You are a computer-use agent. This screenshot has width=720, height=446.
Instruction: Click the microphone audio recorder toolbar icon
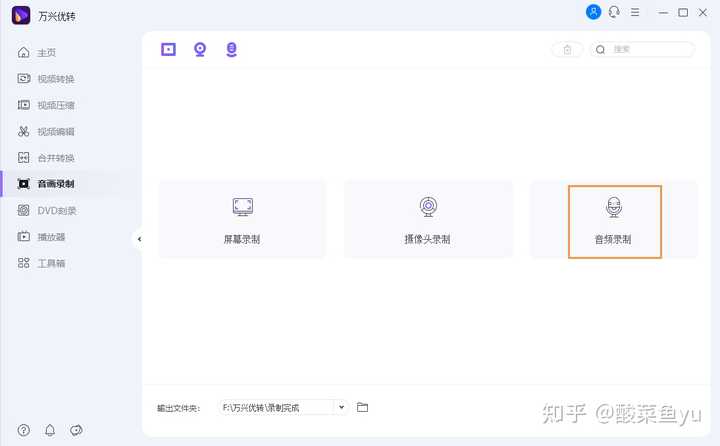pos(231,49)
